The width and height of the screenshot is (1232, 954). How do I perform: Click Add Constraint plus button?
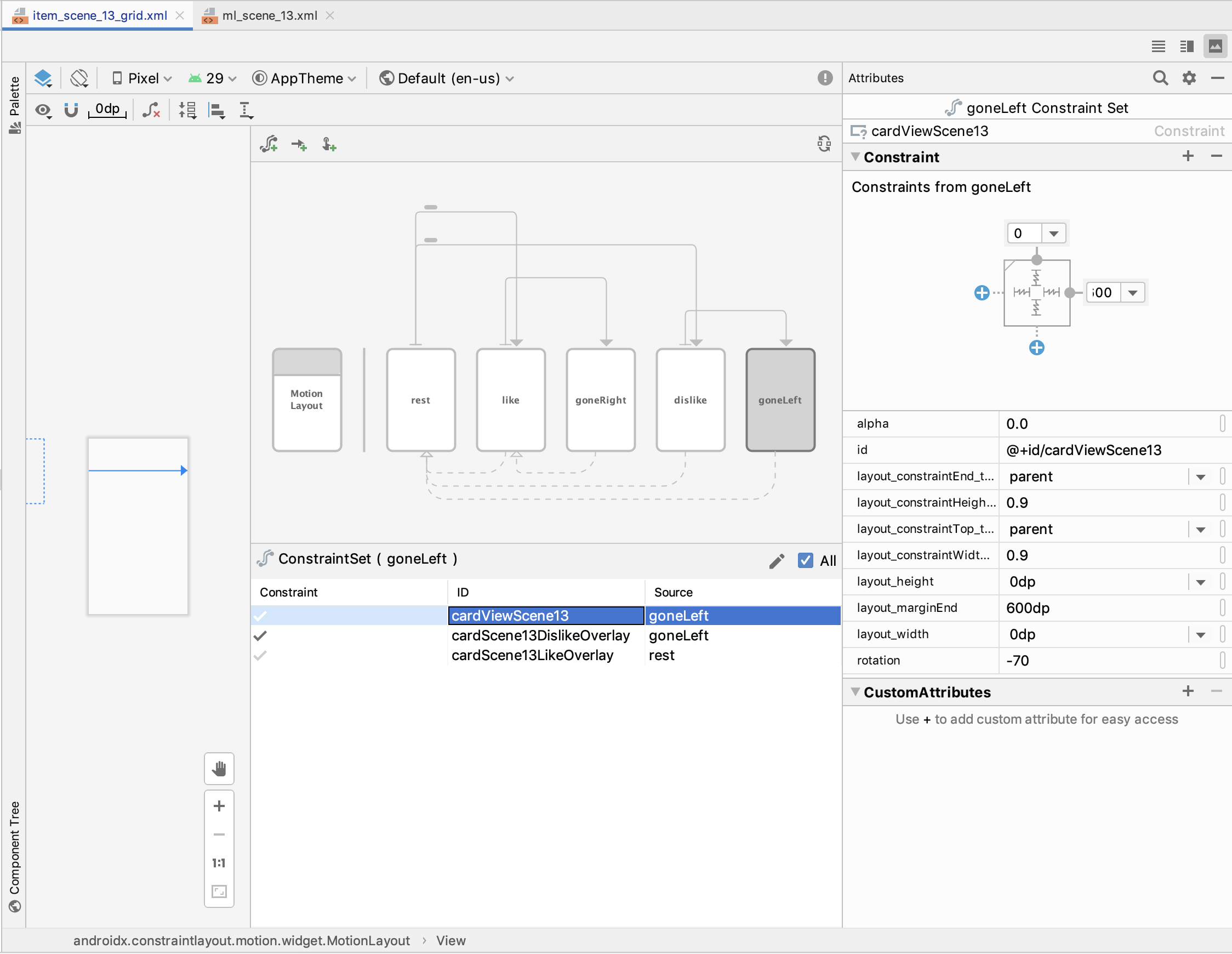tap(1187, 156)
